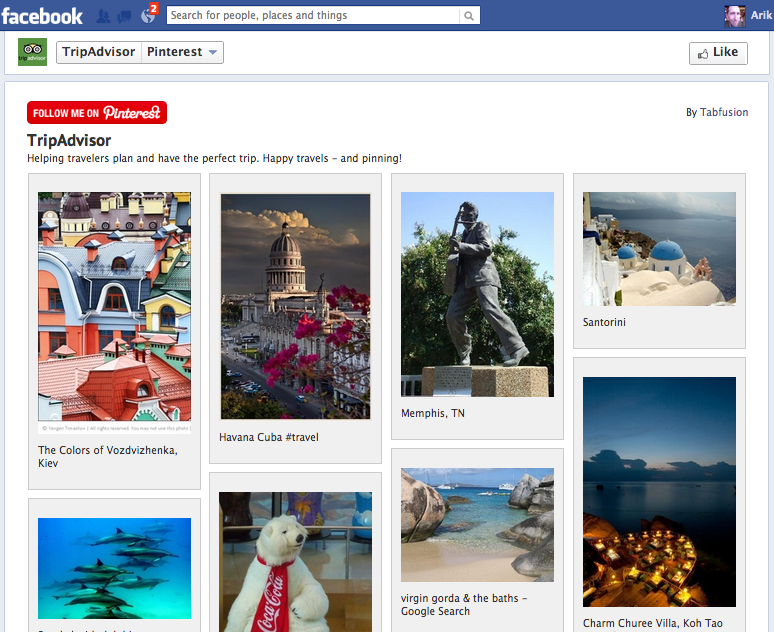Viewport: 774px width, 632px height.
Task: Open the messages icon
Action: (124, 17)
